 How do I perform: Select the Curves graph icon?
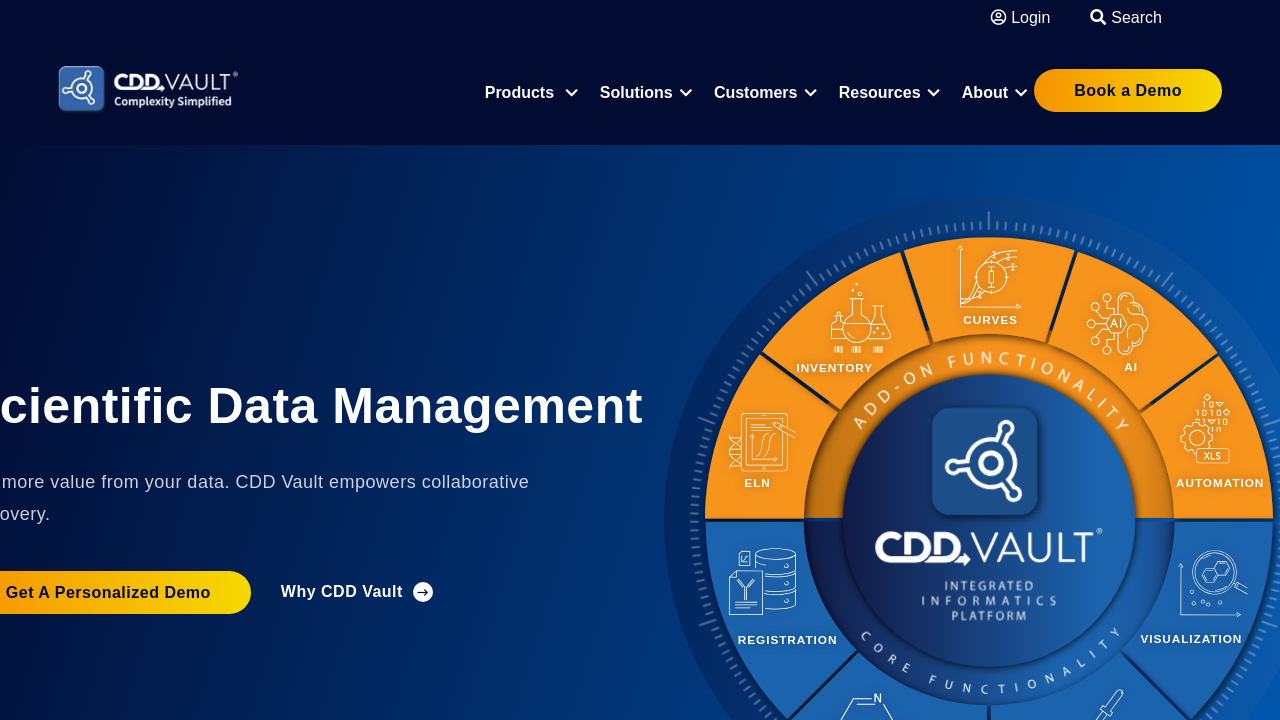point(989,278)
